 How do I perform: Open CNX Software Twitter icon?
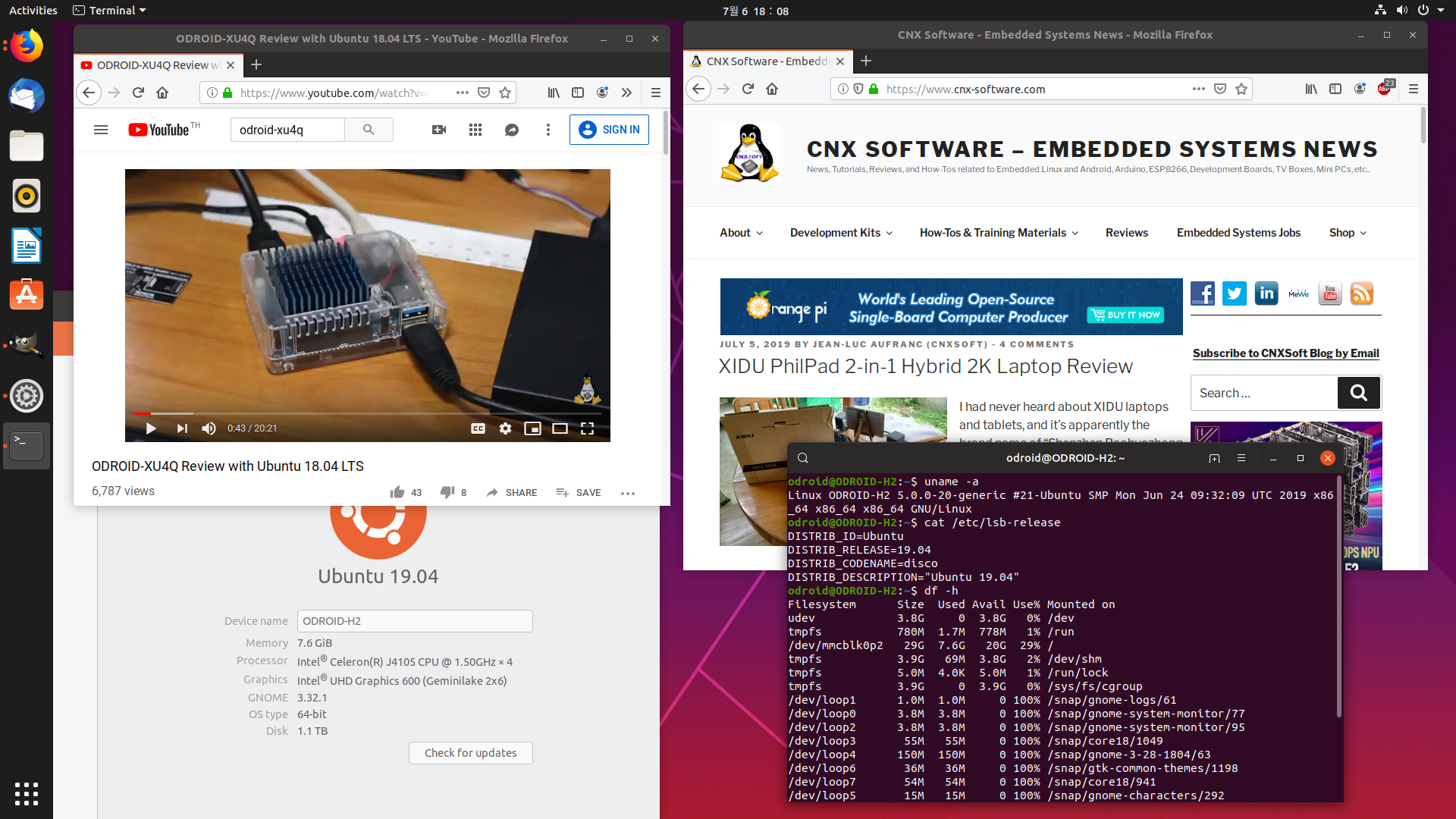coord(1235,293)
